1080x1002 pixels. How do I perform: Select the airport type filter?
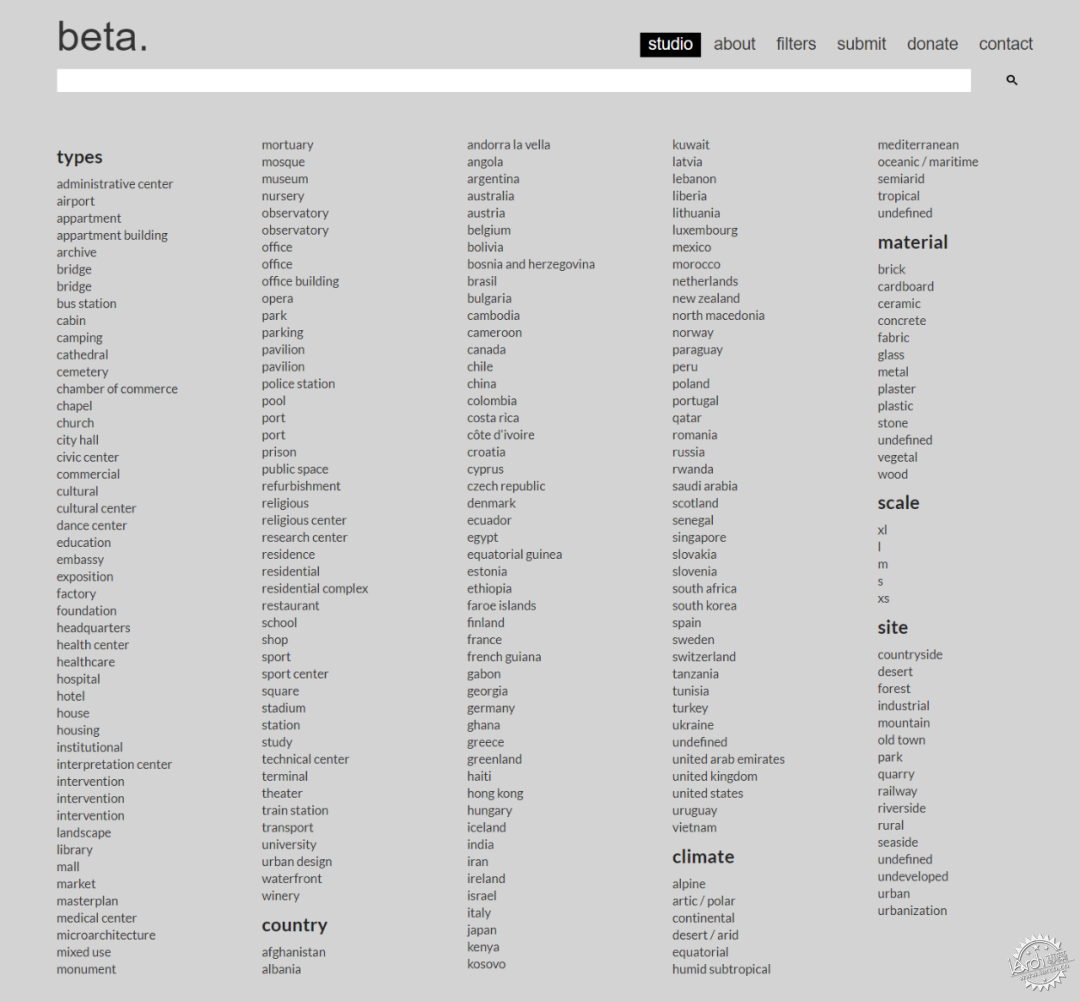coord(76,201)
